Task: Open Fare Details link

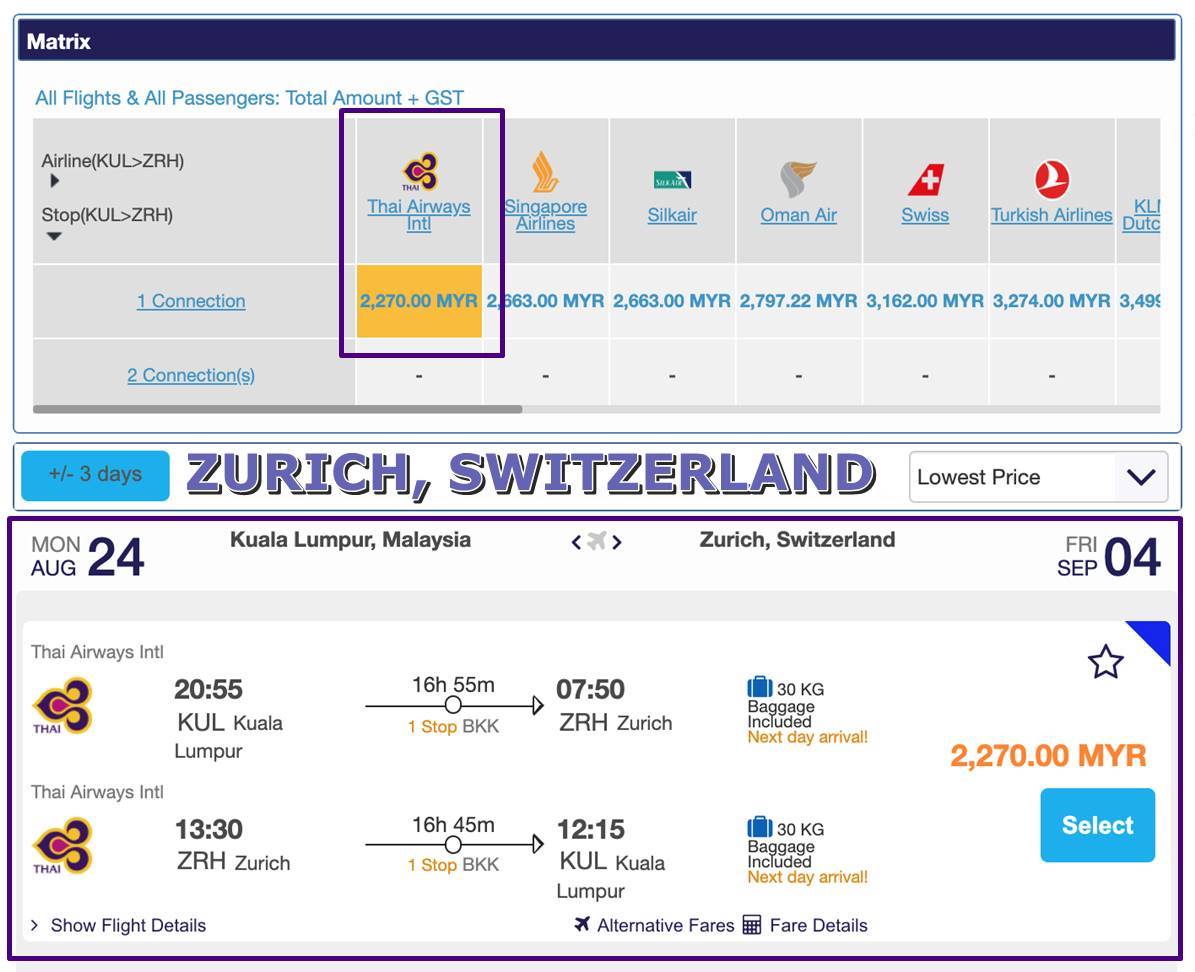Action: pyautogui.click(x=819, y=925)
